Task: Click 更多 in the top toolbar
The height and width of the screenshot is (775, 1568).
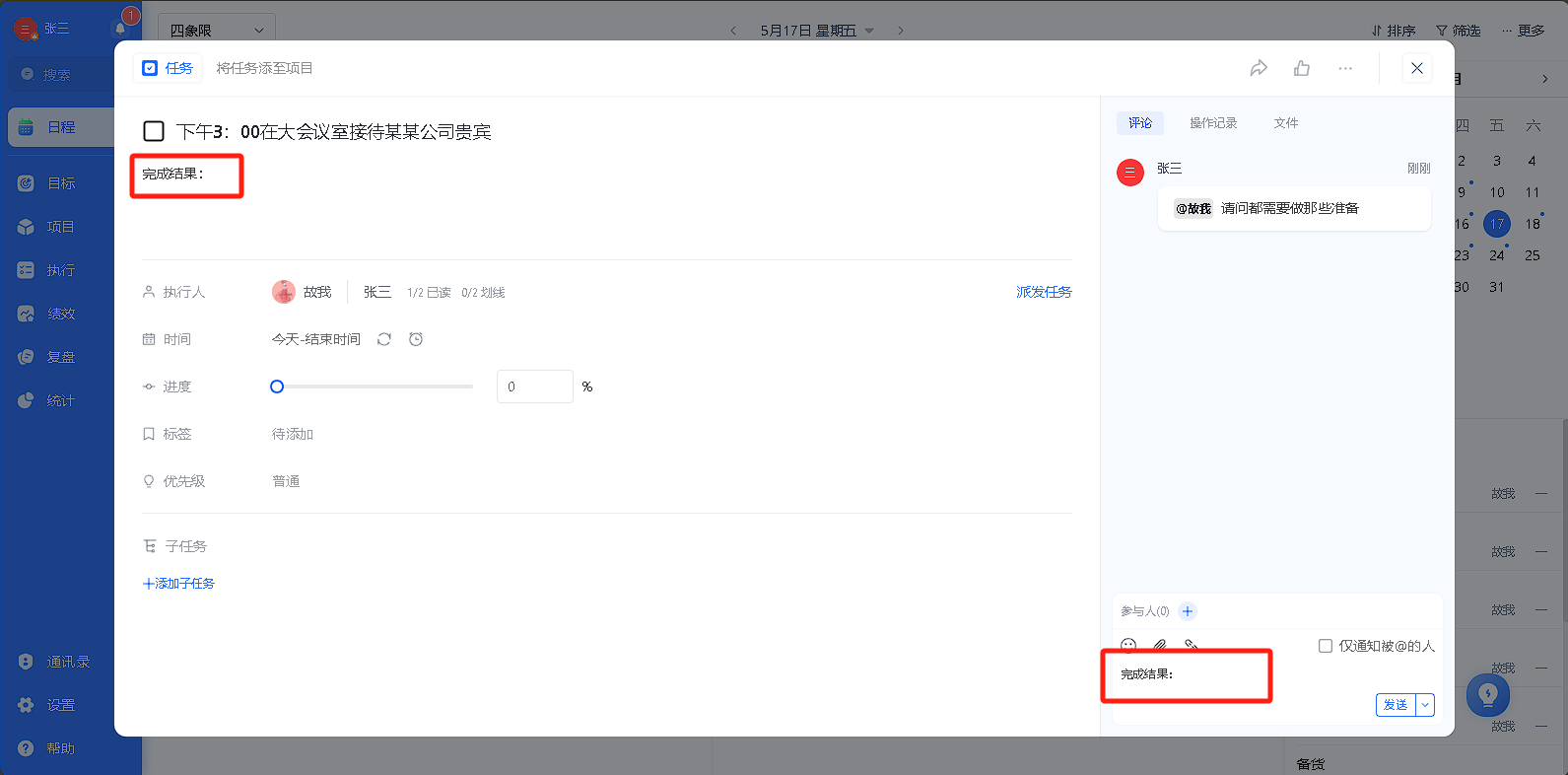Action: 1524,31
